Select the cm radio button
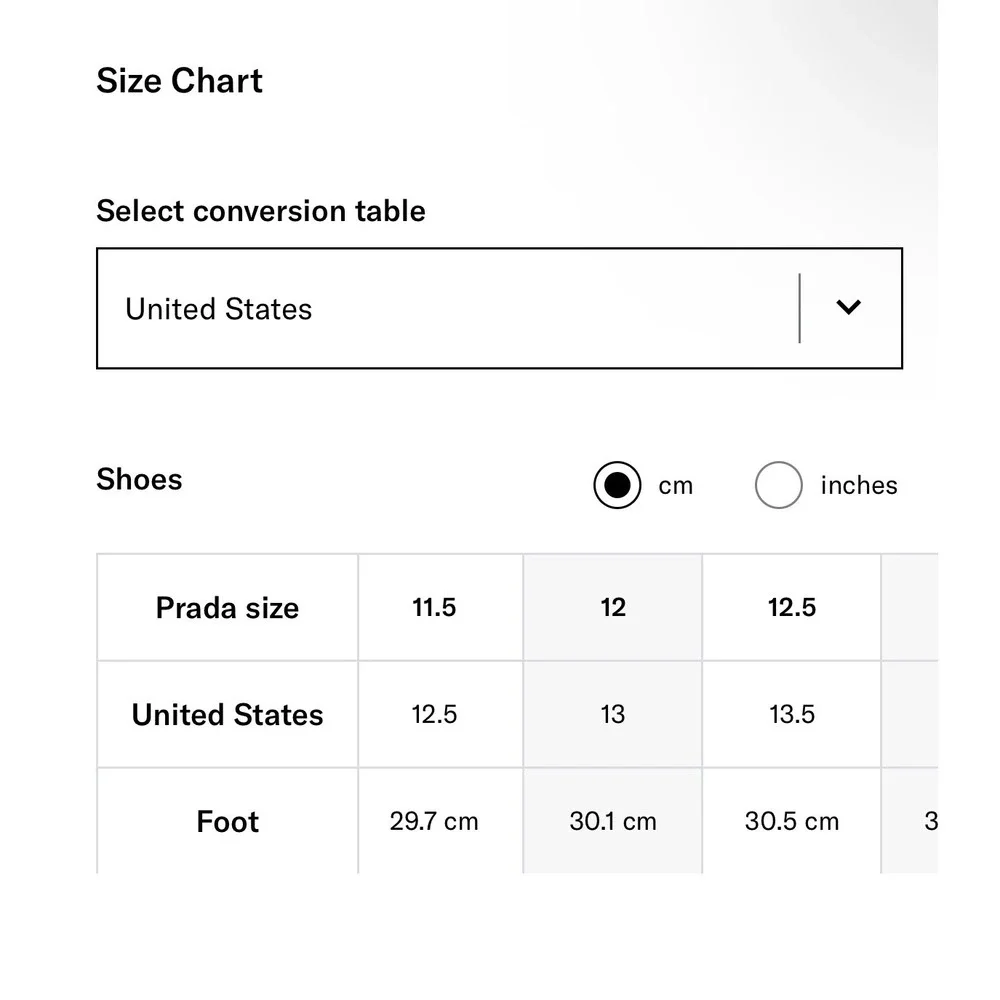This screenshot has height=1000, width=1000. [x=617, y=486]
